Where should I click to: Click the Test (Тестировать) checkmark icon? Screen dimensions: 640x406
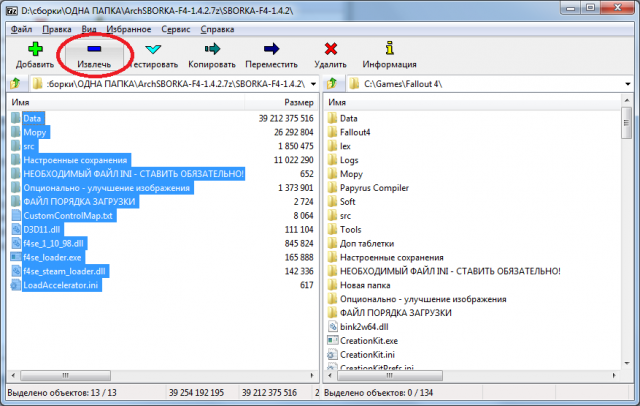pos(153,48)
